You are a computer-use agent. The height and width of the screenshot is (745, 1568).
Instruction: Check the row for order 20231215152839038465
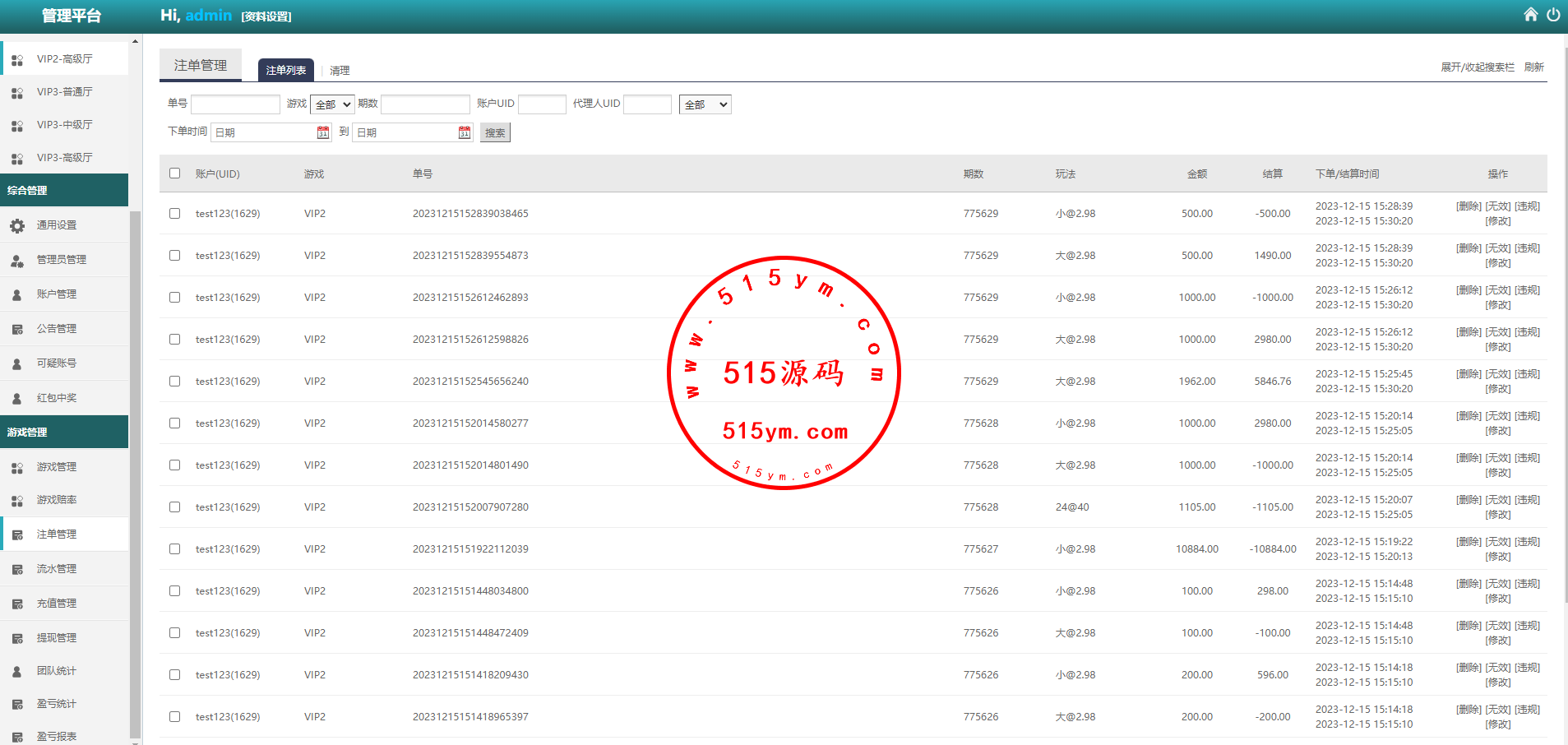tap(174, 214)
